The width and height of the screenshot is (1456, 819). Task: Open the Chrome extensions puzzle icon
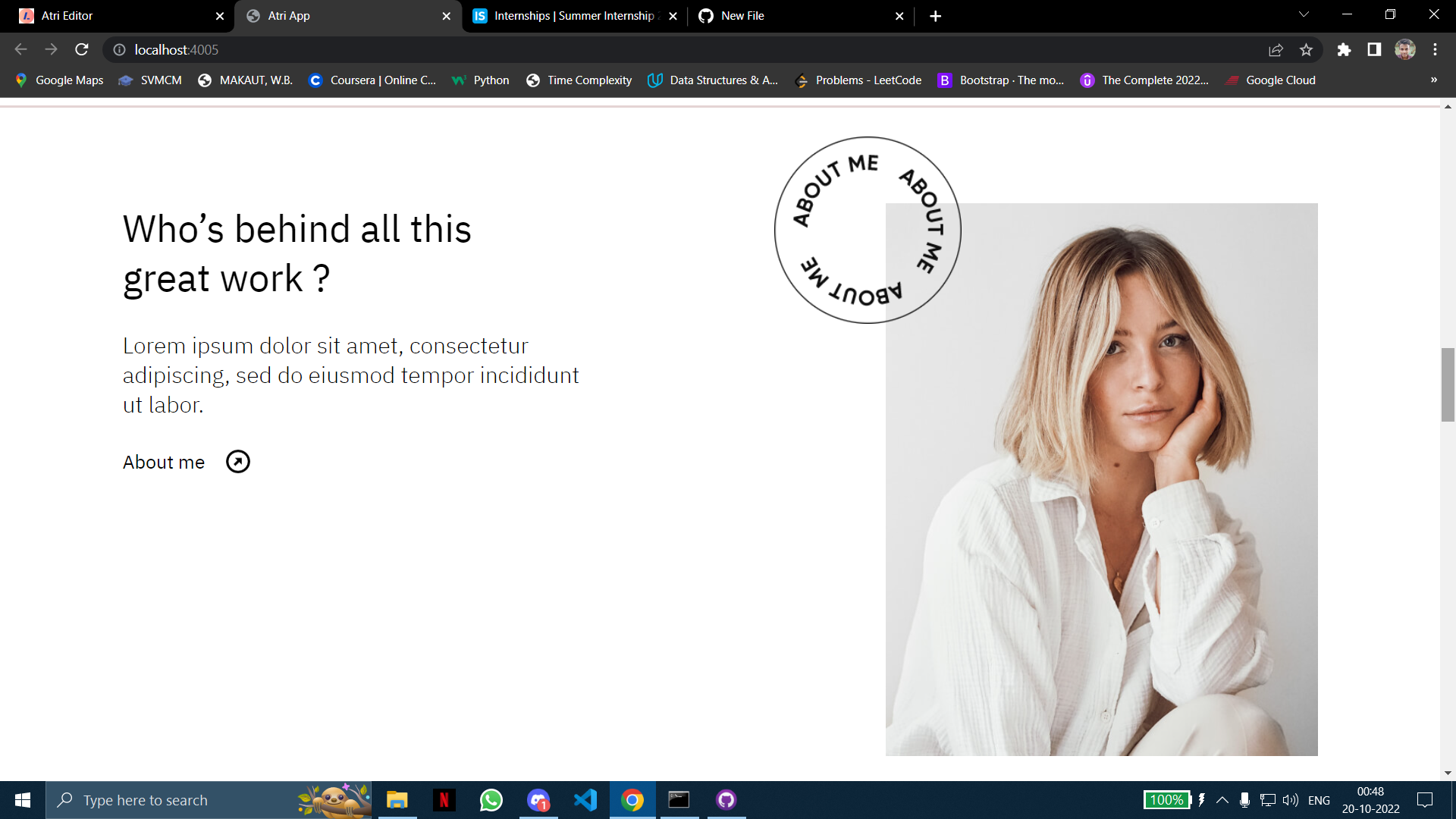click(1344, 50)
